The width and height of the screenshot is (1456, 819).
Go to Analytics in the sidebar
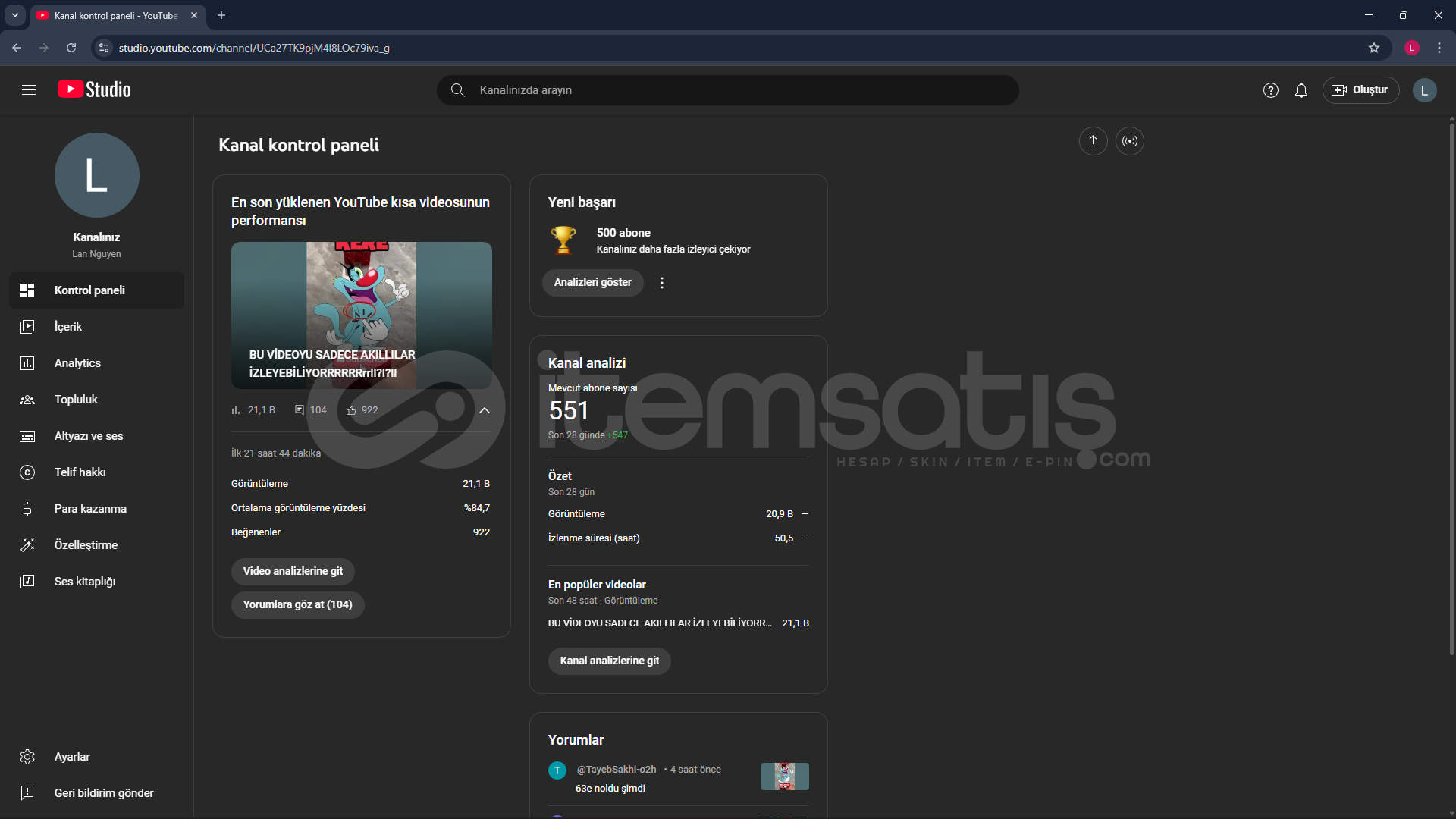pos(77,363)
